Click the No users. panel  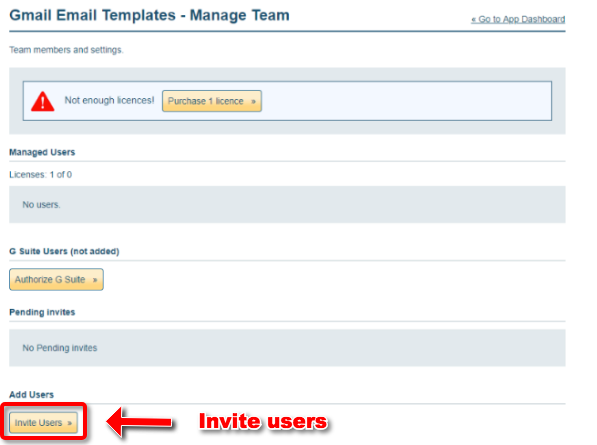point(287,204)
